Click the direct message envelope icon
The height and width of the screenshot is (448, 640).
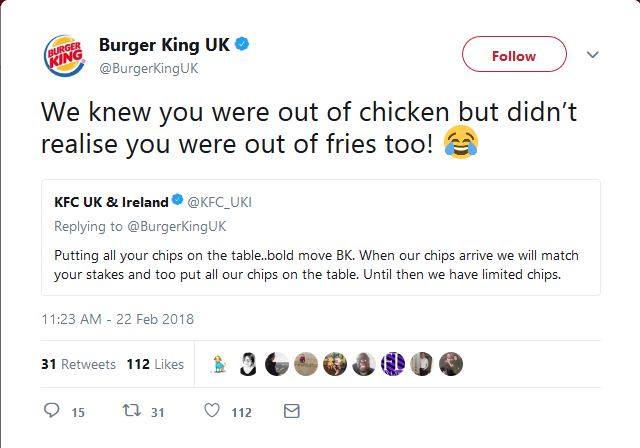click(x=292, y=411)
